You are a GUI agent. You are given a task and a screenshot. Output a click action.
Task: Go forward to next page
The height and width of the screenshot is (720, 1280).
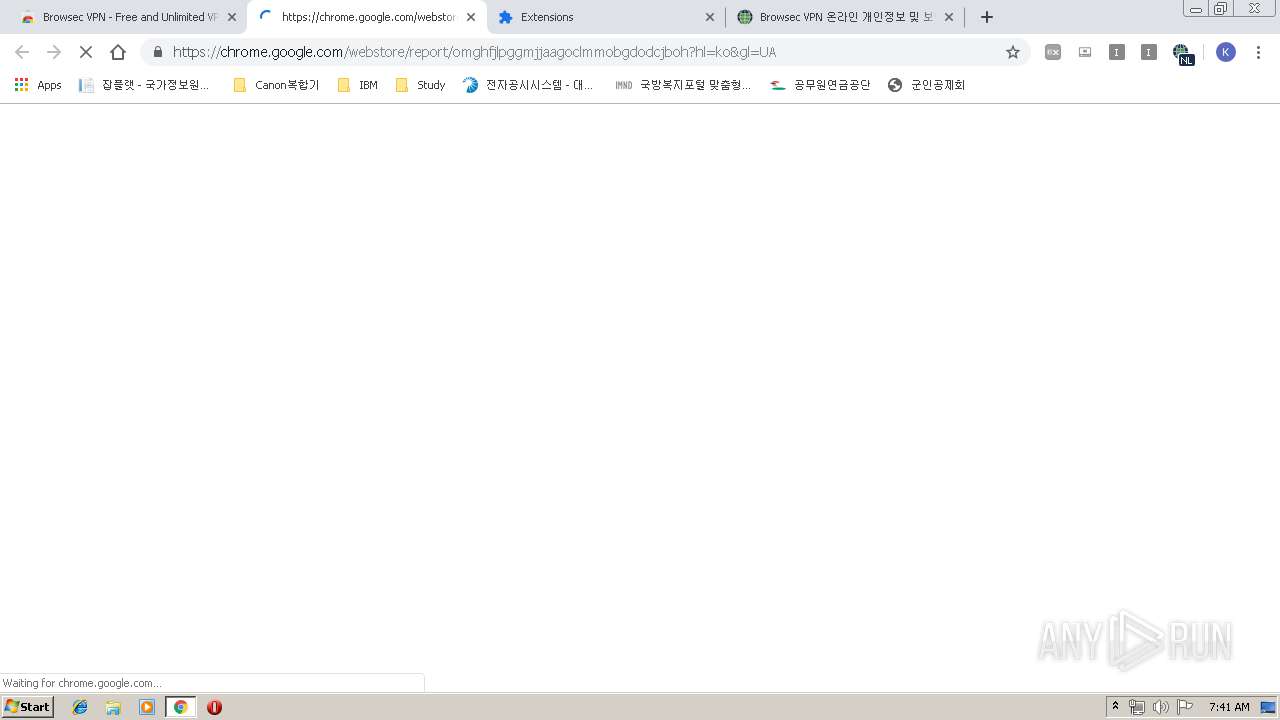pyautogui.click(x=54, y=52)
